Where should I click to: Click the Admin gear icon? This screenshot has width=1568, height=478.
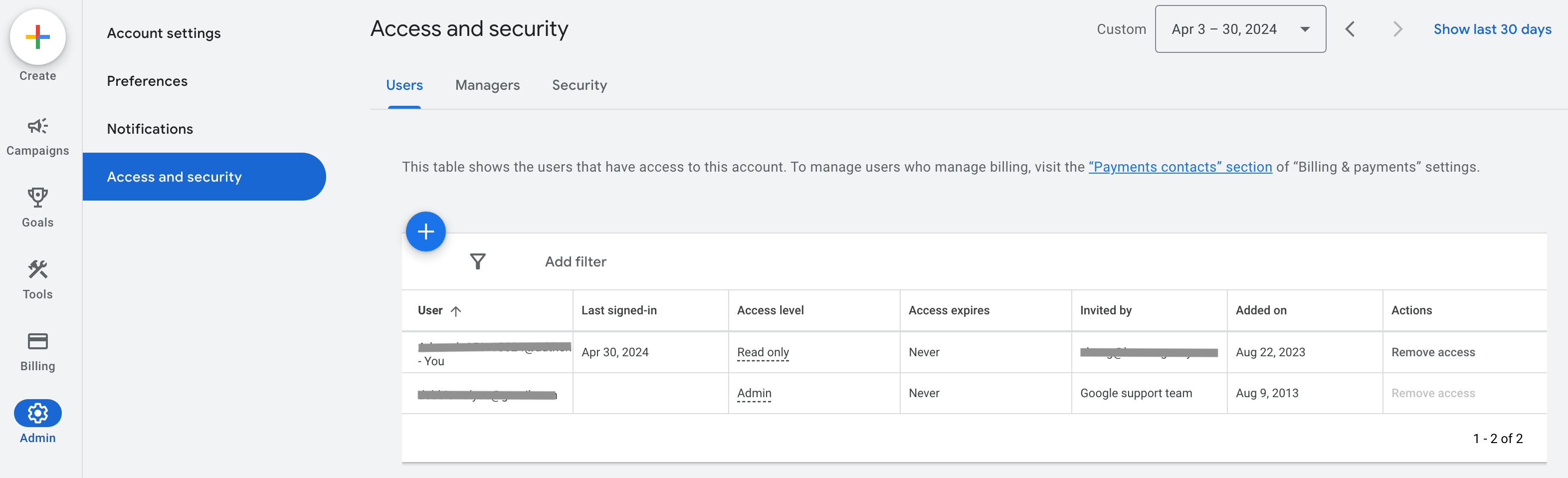coord(38,413)
